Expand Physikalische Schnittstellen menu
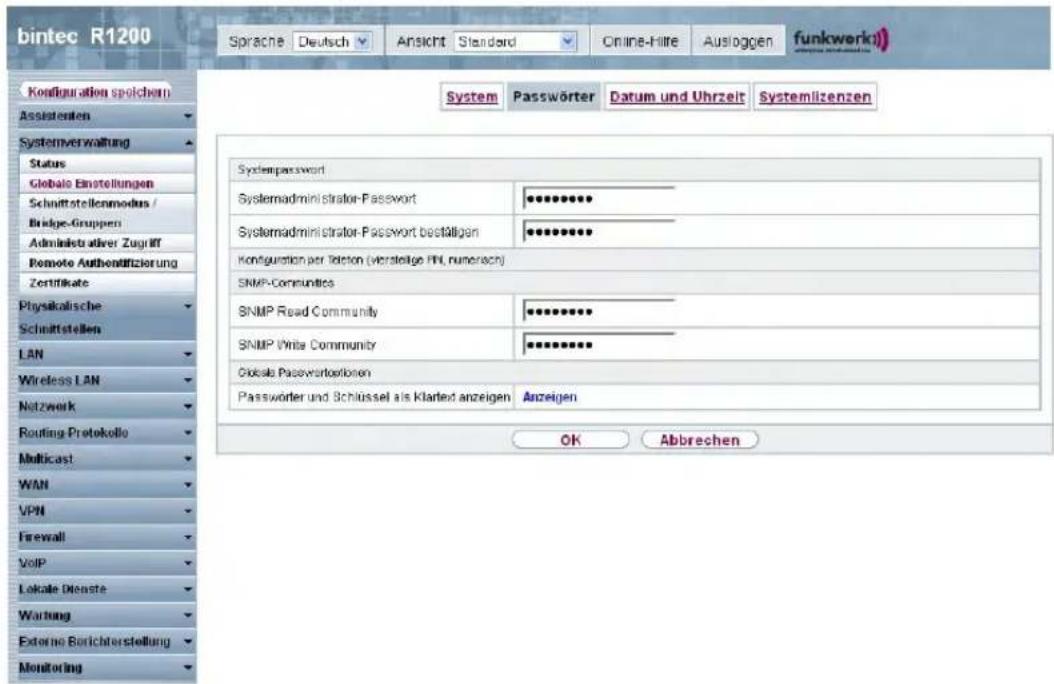 (104, 317)
